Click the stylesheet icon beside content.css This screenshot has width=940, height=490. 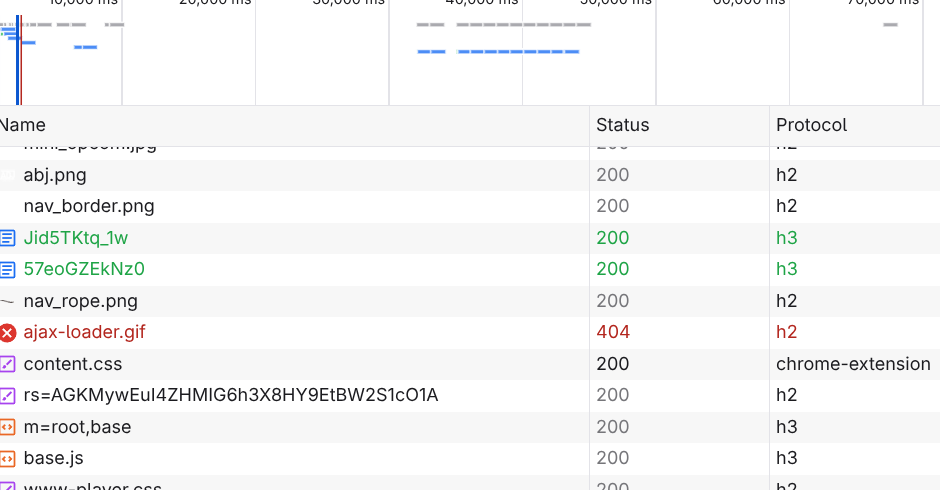tap(7, 364)
